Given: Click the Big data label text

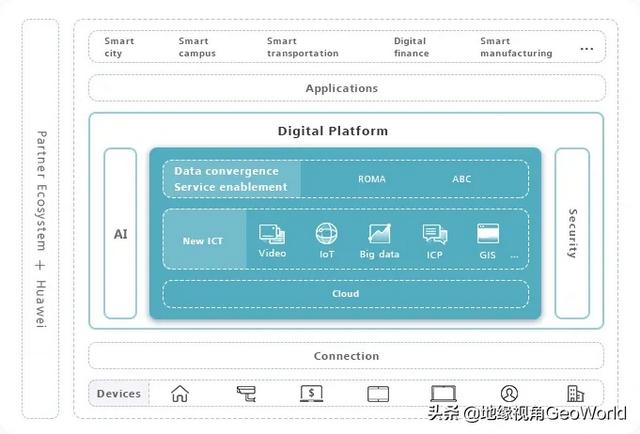Looking at the screenshot, I should 379,254.
